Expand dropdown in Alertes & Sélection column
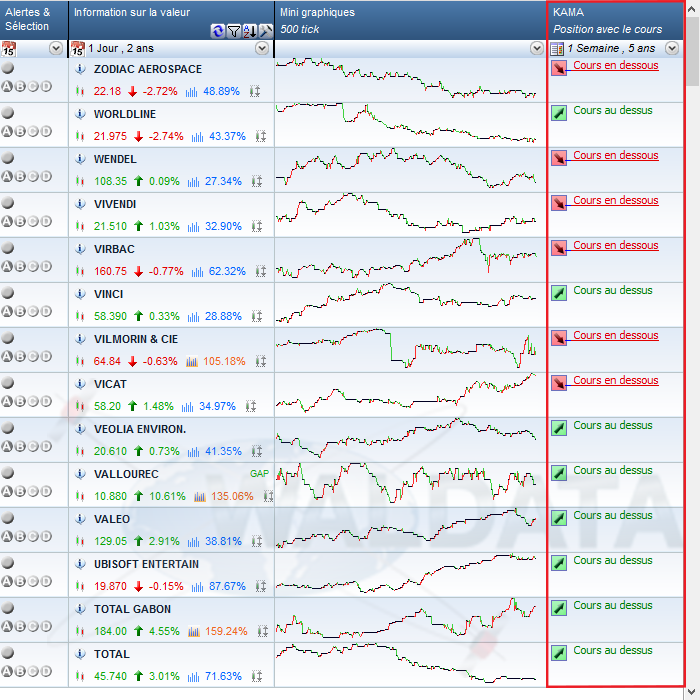Screen dimensions: 700x700 (x=56, y=48)
